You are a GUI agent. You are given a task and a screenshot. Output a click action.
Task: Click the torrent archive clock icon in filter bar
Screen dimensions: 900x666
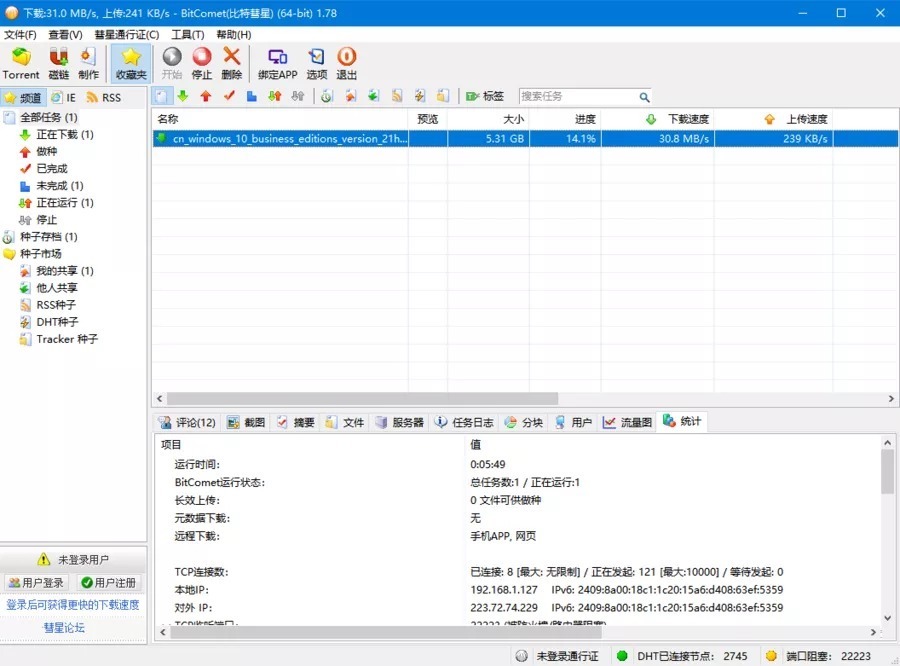click(327, 96)
